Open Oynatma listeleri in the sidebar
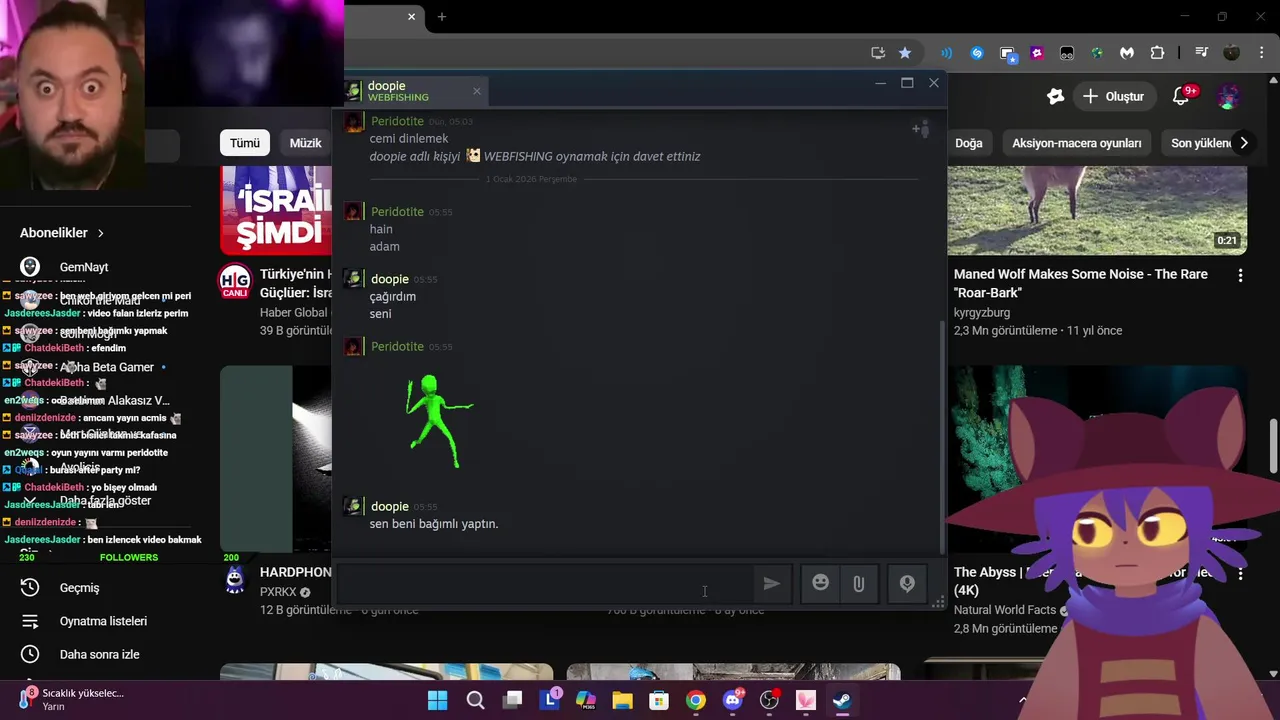This screenshot has height=720, width=1280. pos(103,621)
